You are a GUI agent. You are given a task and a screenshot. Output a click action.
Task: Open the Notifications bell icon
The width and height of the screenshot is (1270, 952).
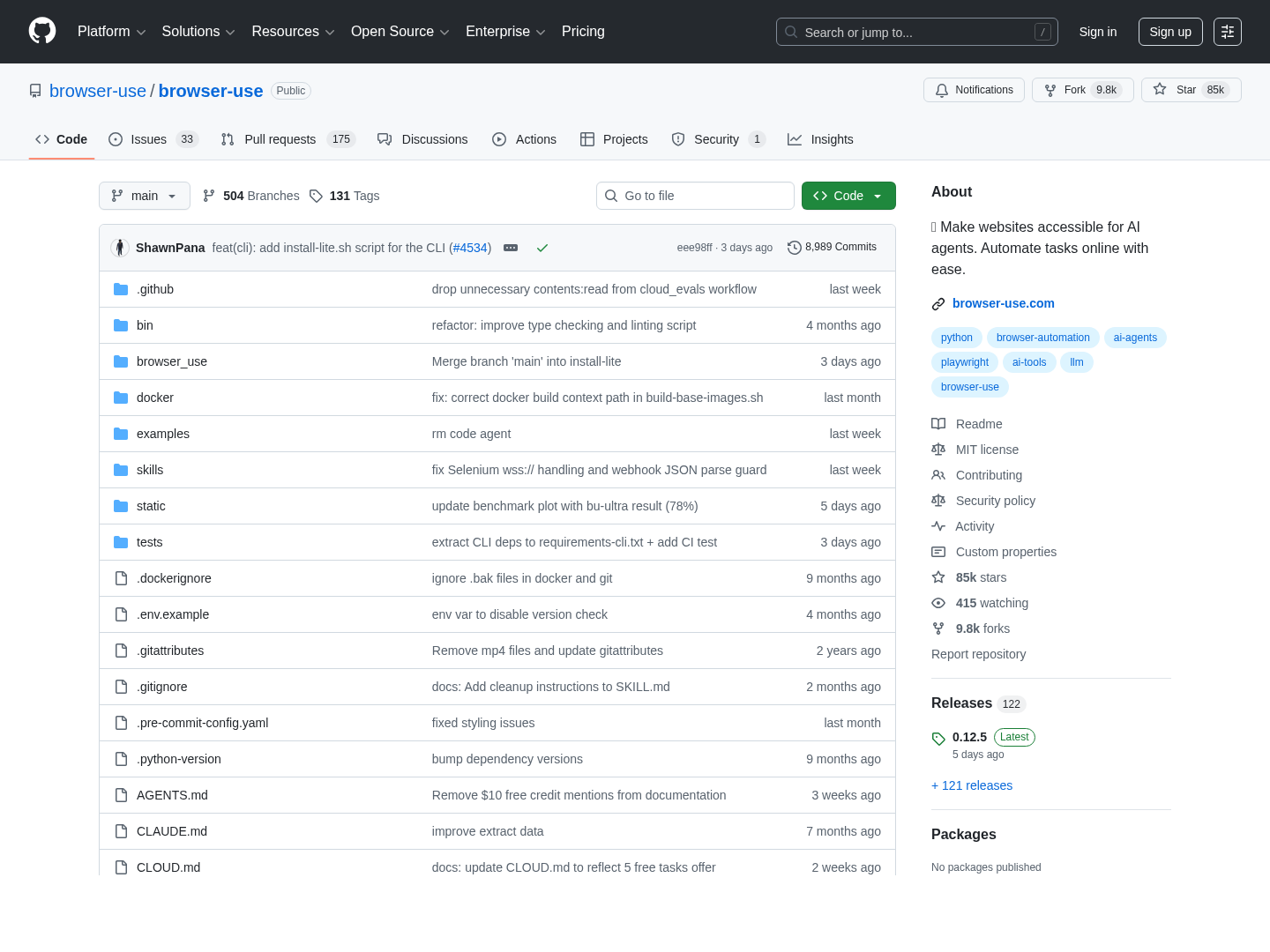(941, 89)
